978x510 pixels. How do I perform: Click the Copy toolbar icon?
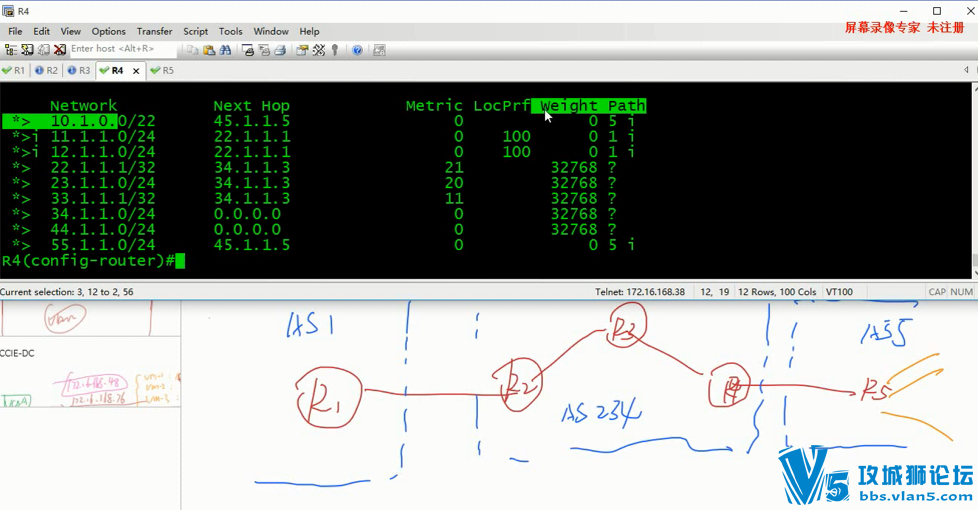(192, 50)
